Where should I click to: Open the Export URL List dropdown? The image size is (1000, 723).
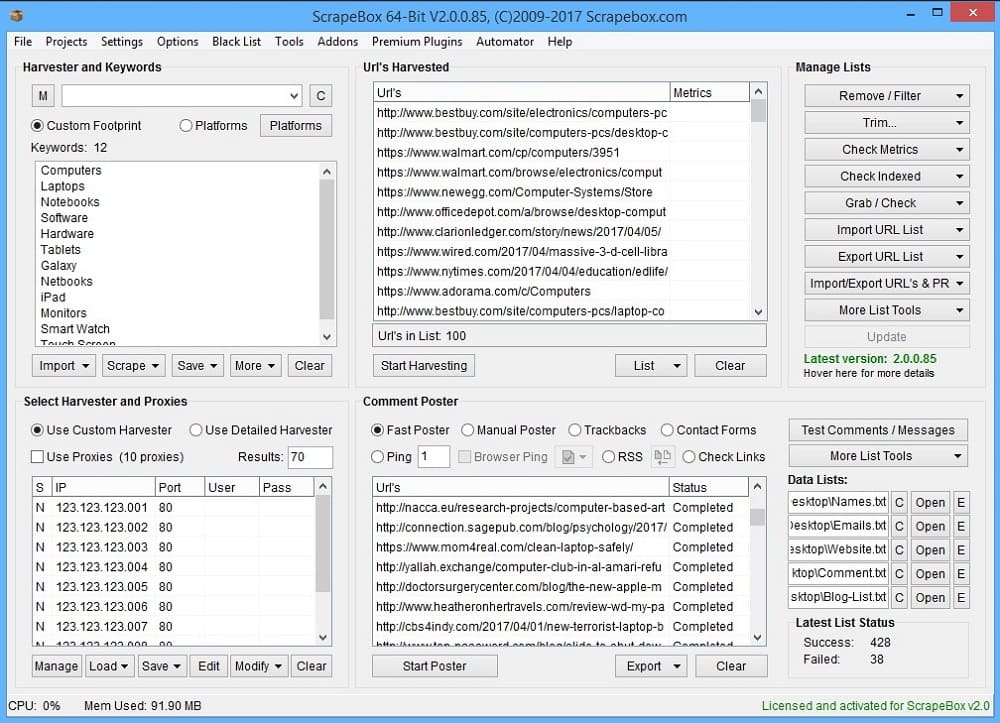point(886,256)
